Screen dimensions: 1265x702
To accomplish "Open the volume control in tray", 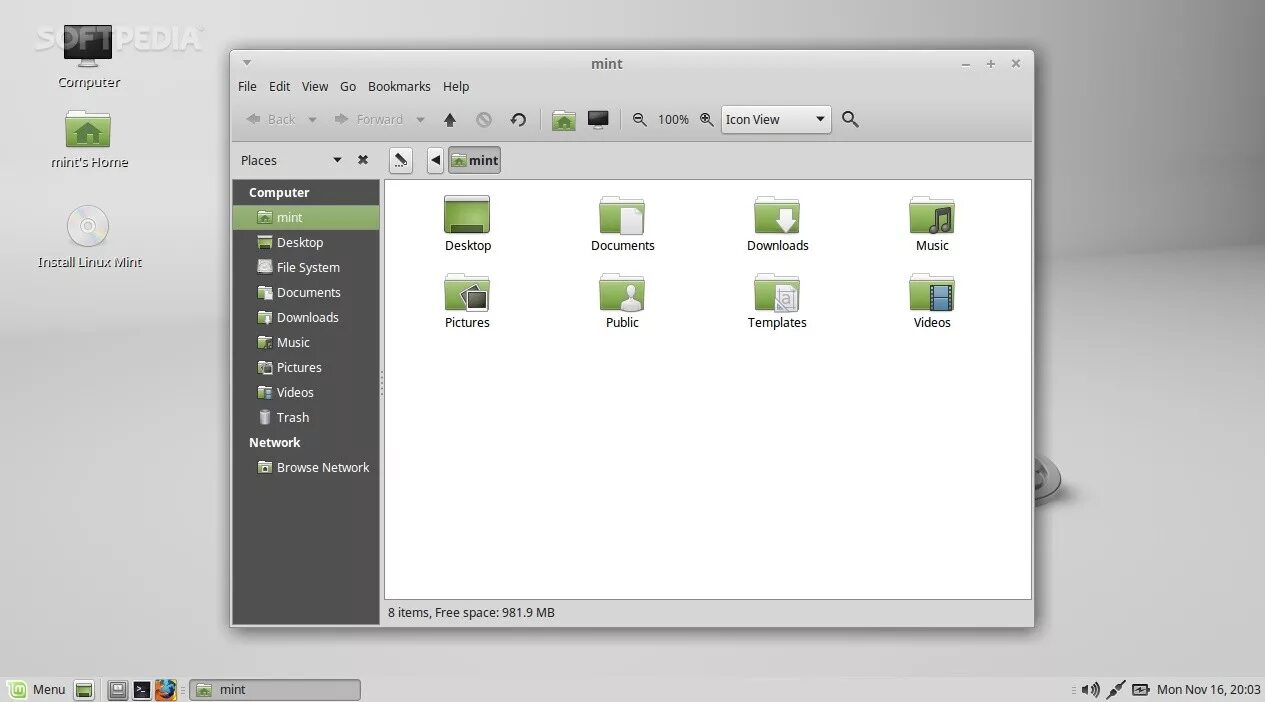I will tap(1091, 690).
